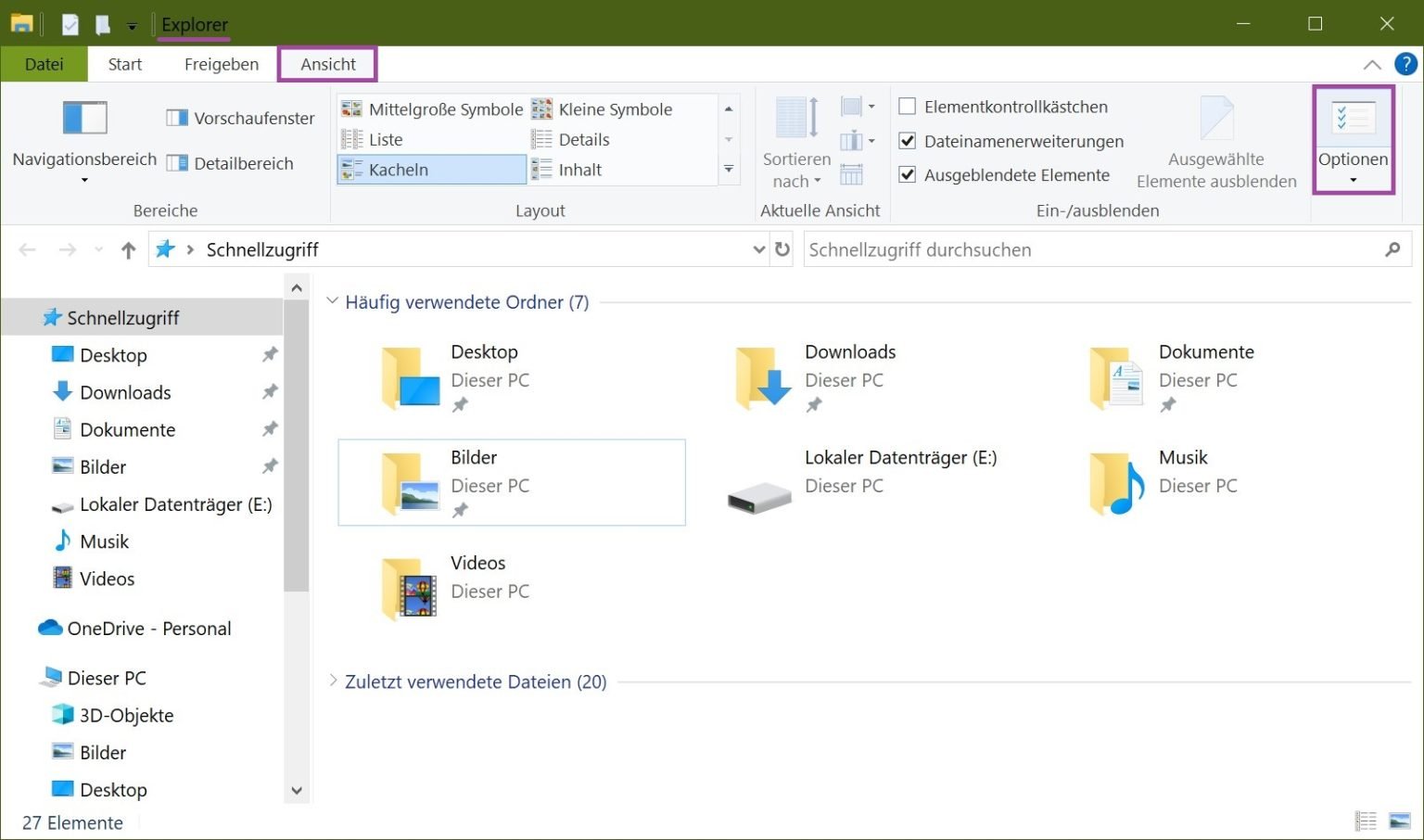Click the size-all-columns-to-fit icon
The width and height of the screenshot is (1424, 840).
click(851, 174)
